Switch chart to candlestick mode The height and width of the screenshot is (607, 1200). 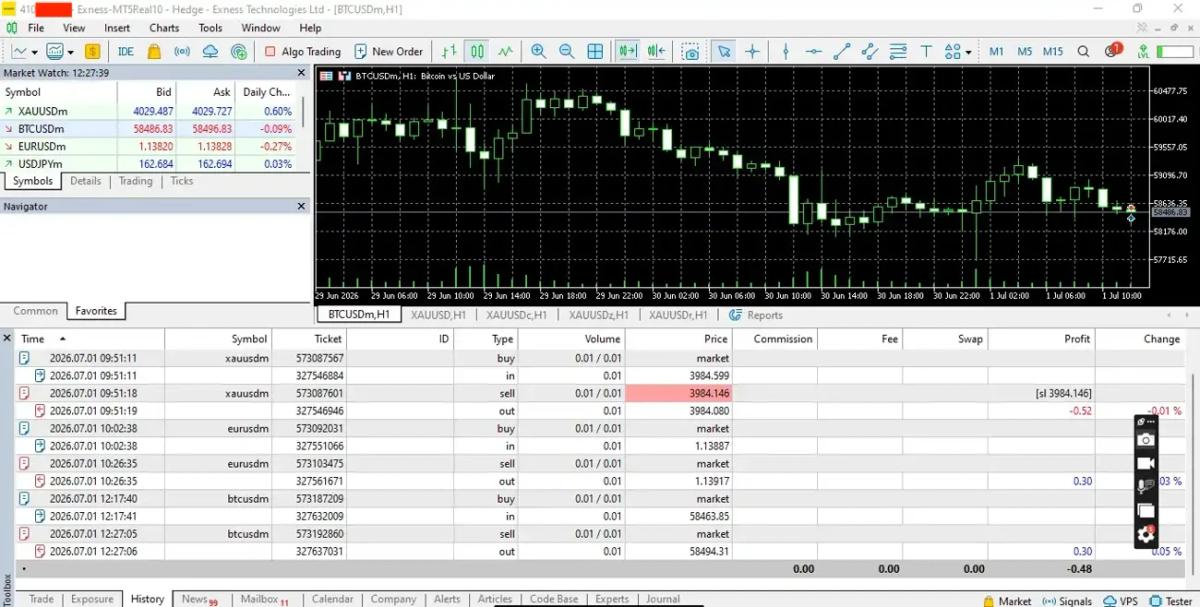[477, 51]
